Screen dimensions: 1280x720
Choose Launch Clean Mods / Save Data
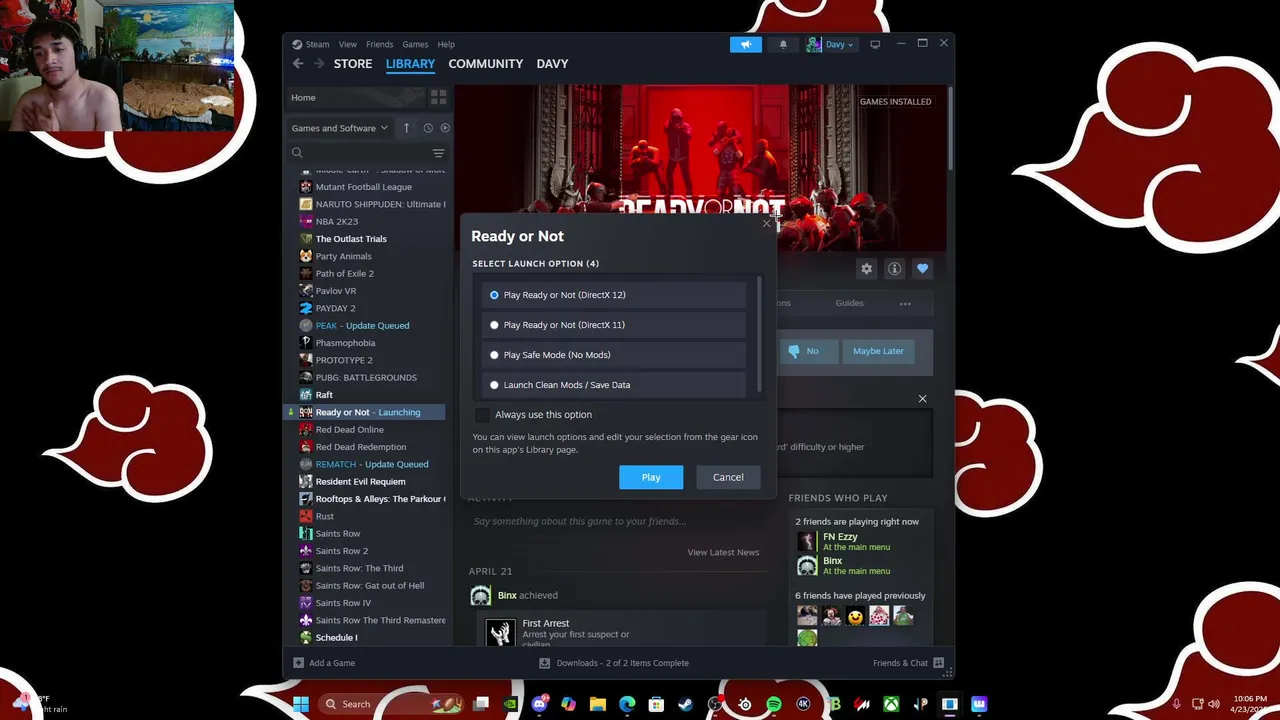[613, 385]
